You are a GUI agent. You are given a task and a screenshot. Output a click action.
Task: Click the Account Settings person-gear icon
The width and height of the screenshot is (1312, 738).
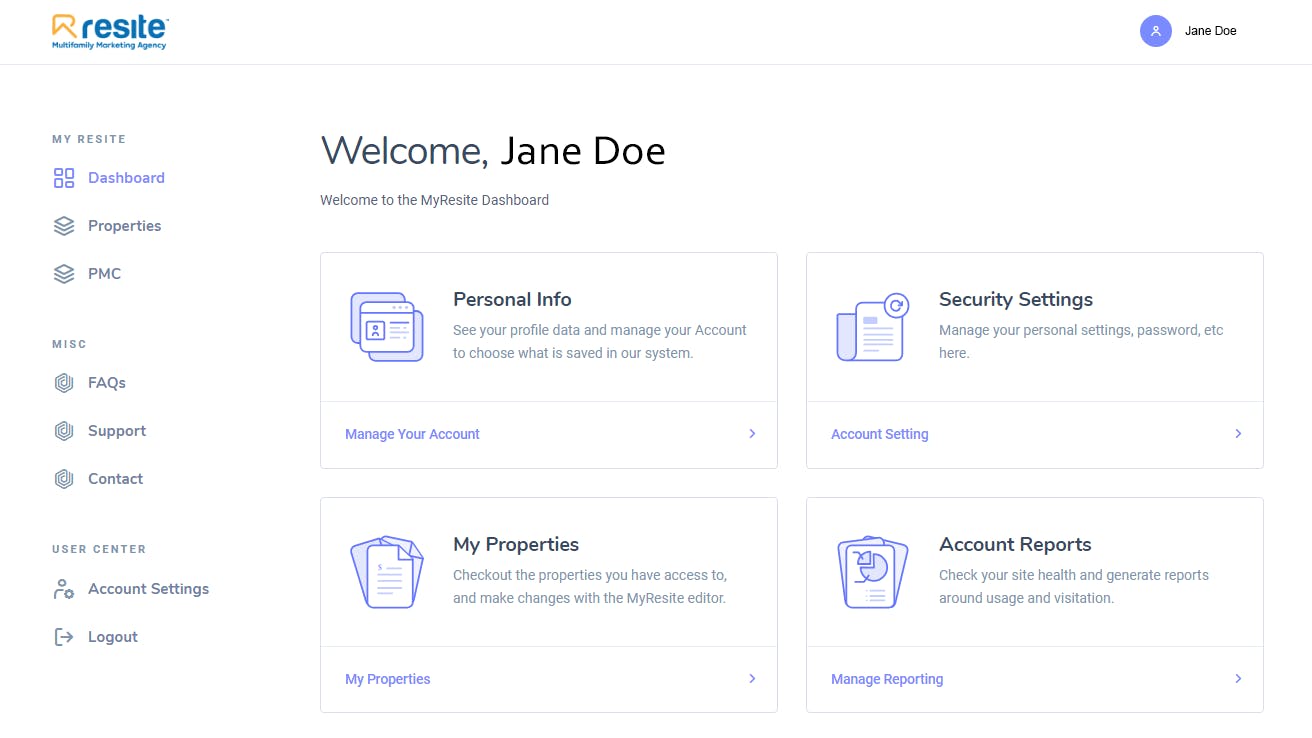64,589
